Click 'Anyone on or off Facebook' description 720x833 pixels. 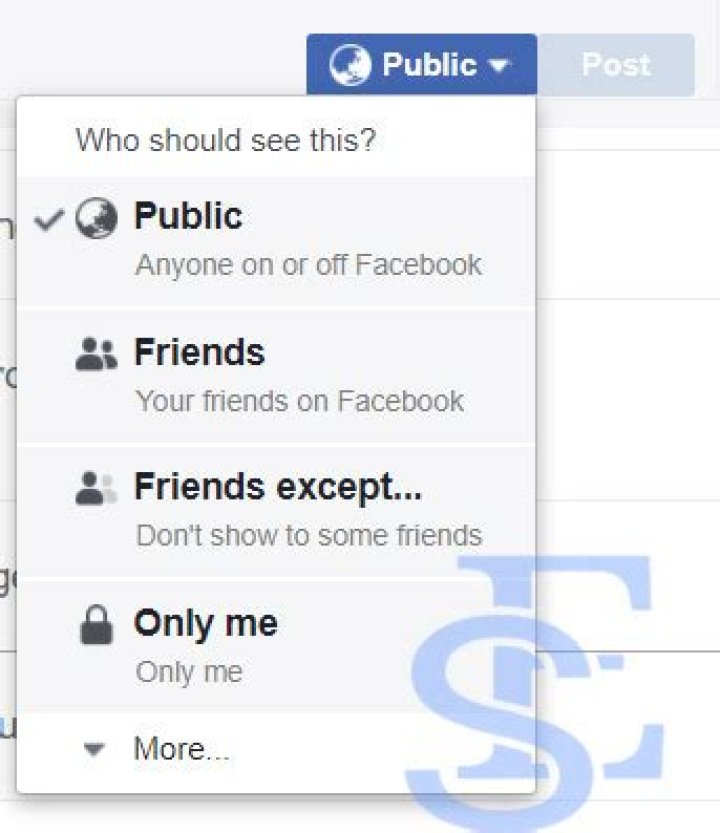point(309,265)
